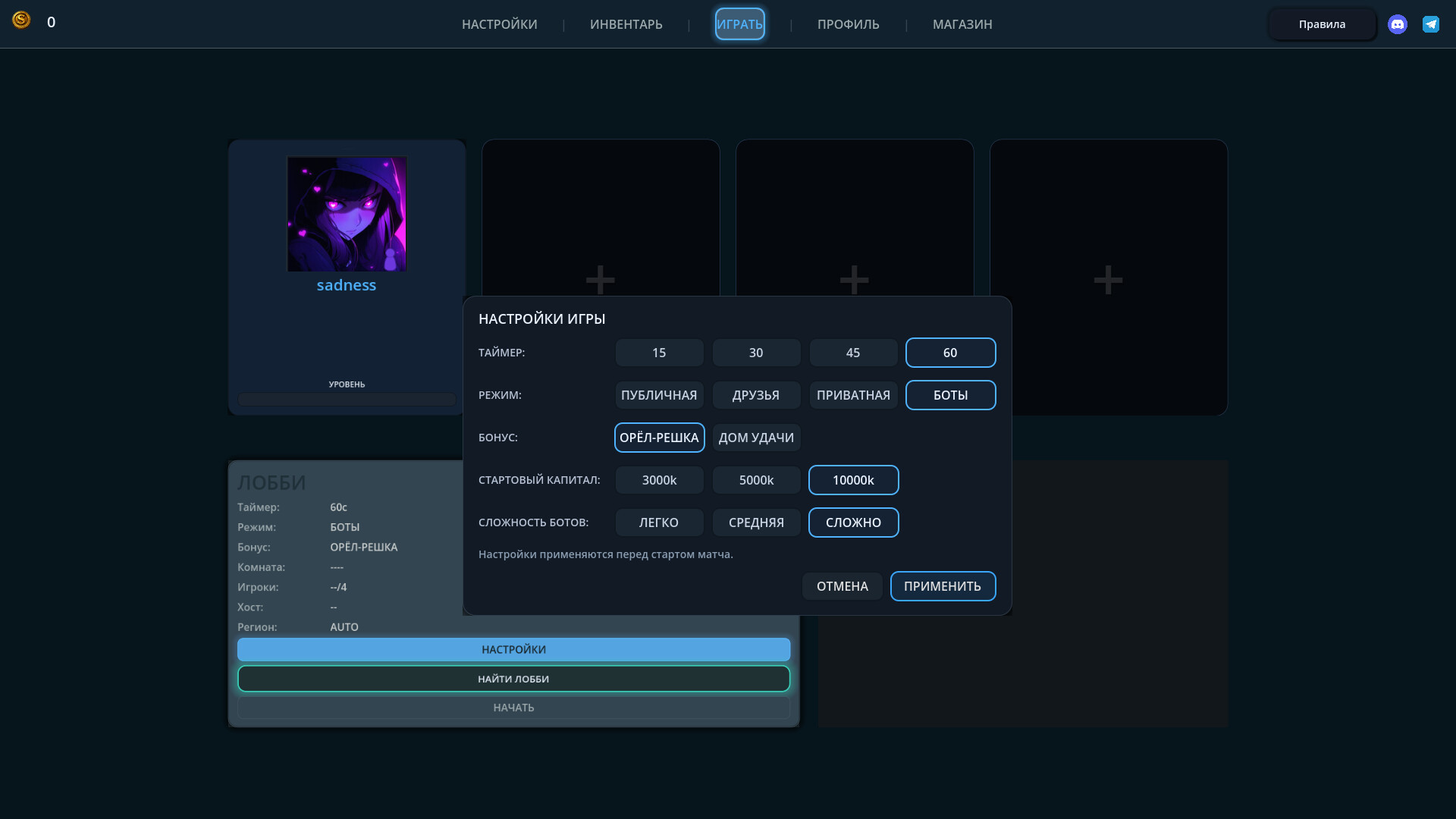Image resolution: width=1456 pixels, height=819 pixels.
Task: Set timer to 45 seconds
Action: (x=853, y=353)
